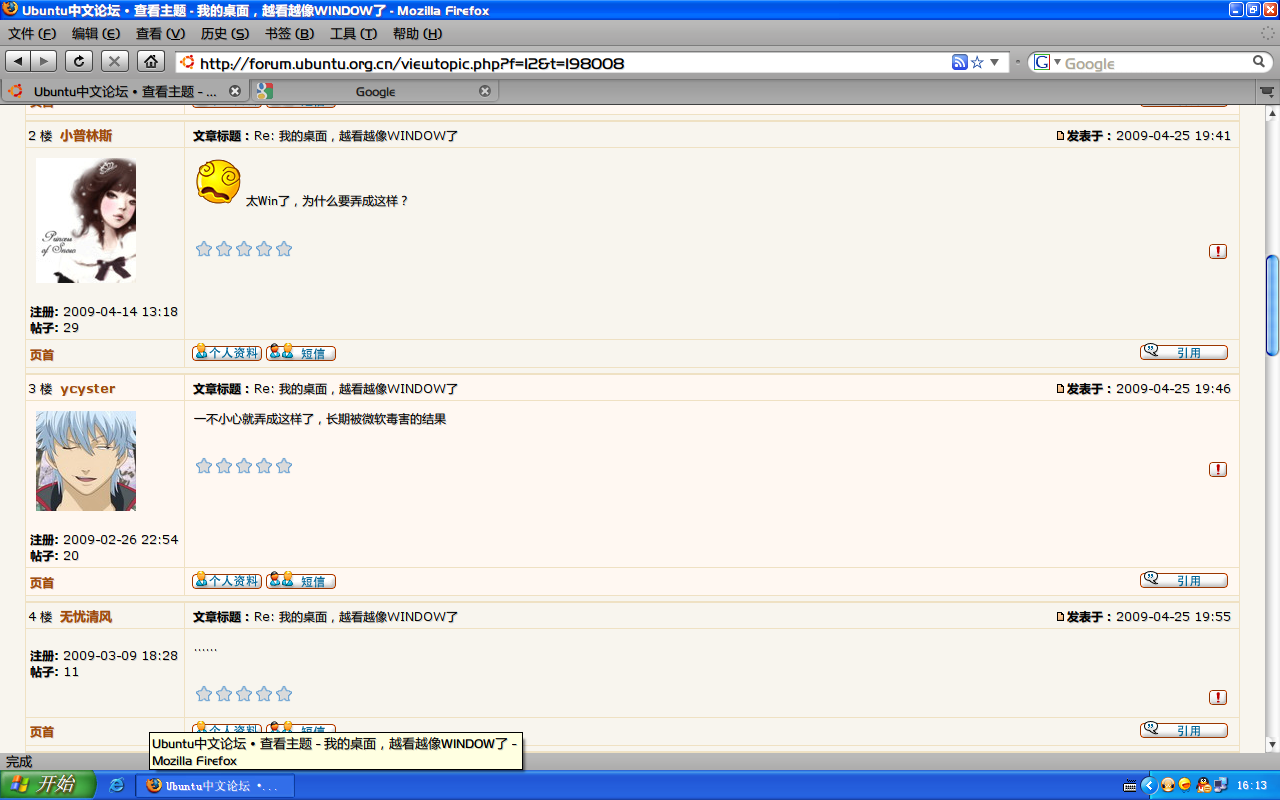This screenshot has height=800, width=1280.
Task: Open the 历史 (S) menu
Action: 225,34
